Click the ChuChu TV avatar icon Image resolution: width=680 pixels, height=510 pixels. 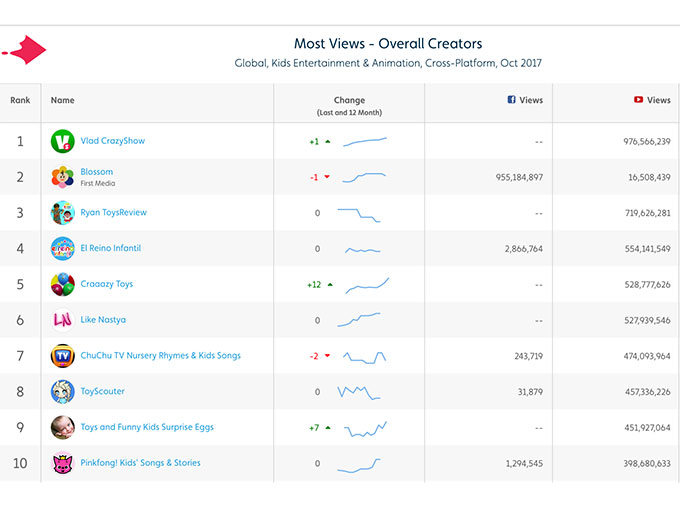62,356
